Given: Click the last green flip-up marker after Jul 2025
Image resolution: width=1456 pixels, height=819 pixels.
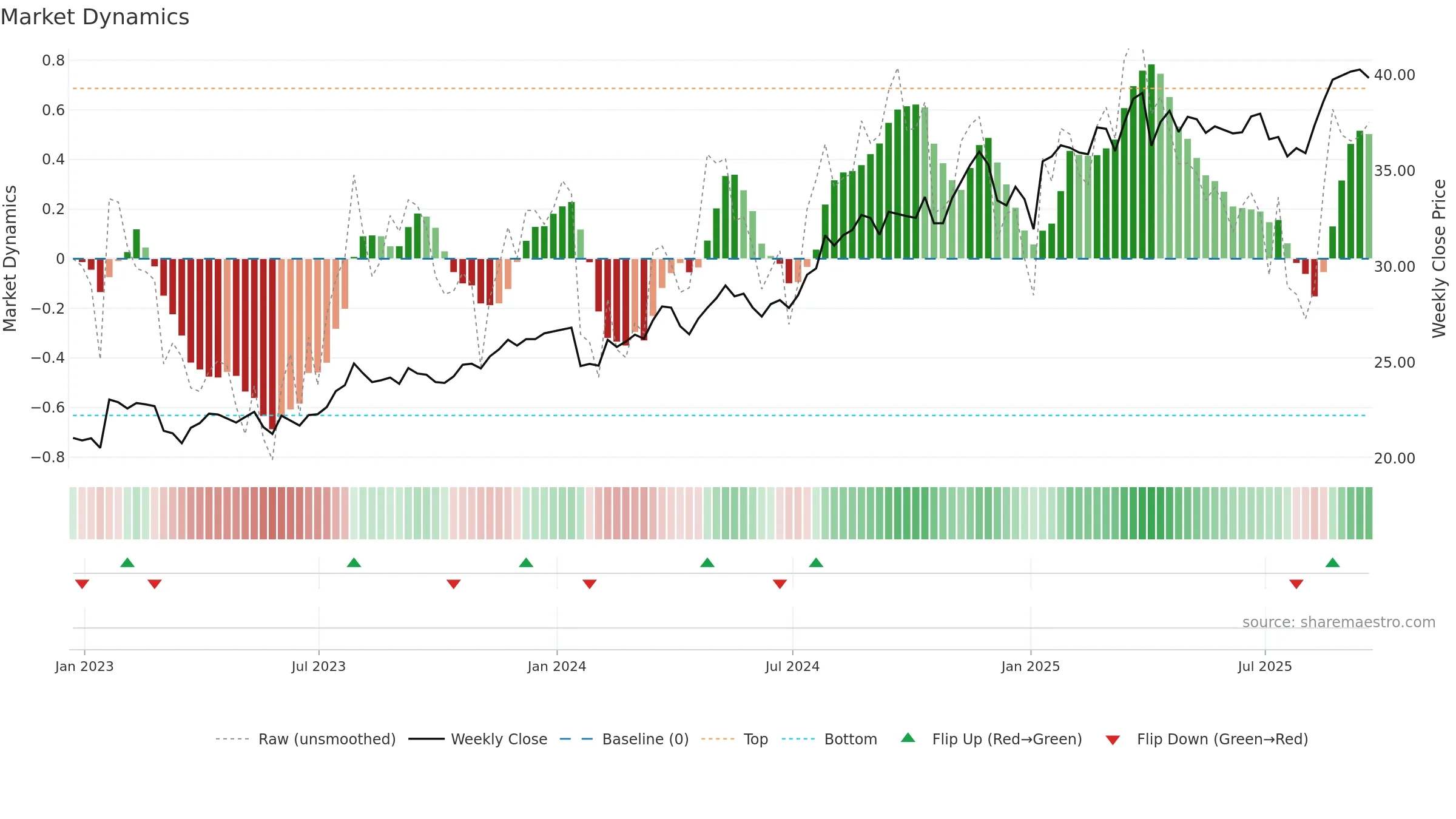Looking at the screenshot, I should [x=1332, y=562].
